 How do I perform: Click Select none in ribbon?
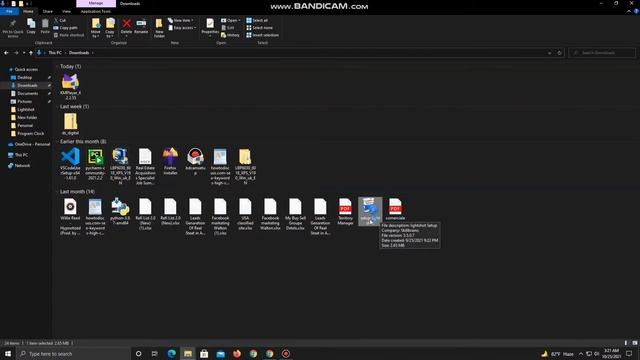tap(259, 28)
